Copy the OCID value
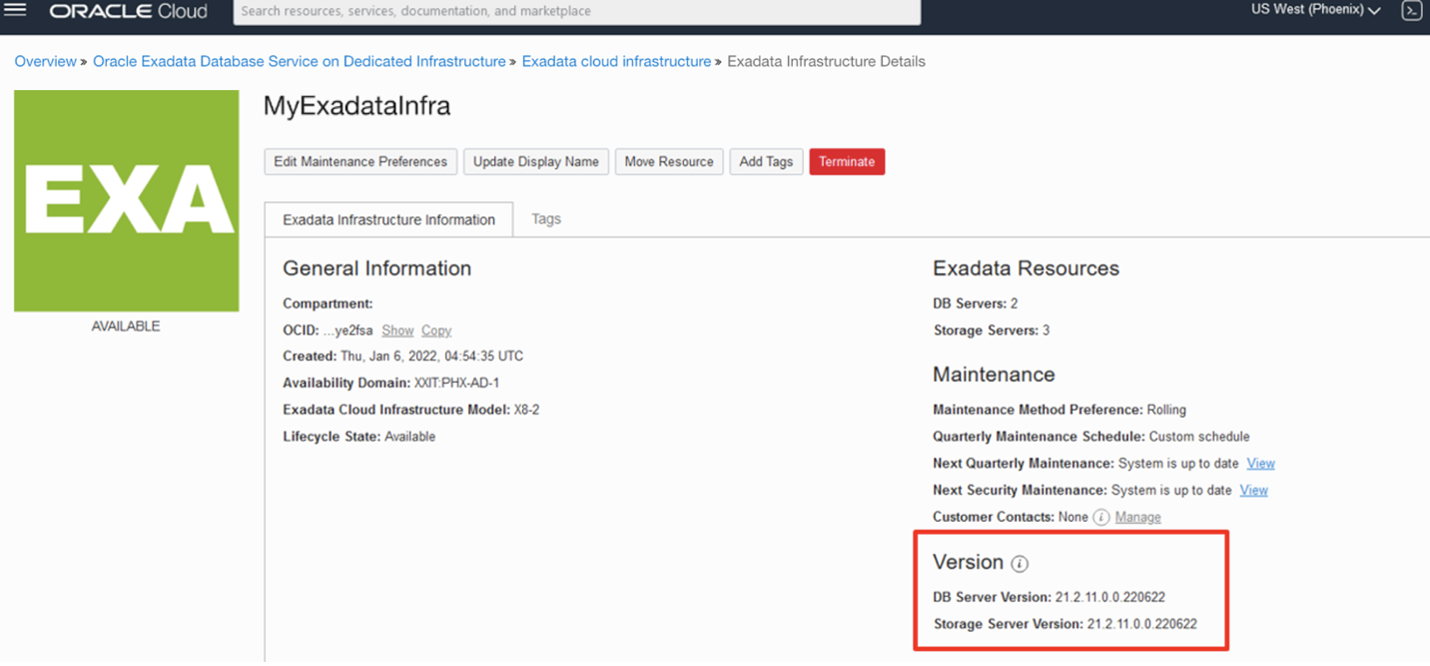 click(436, 330)
